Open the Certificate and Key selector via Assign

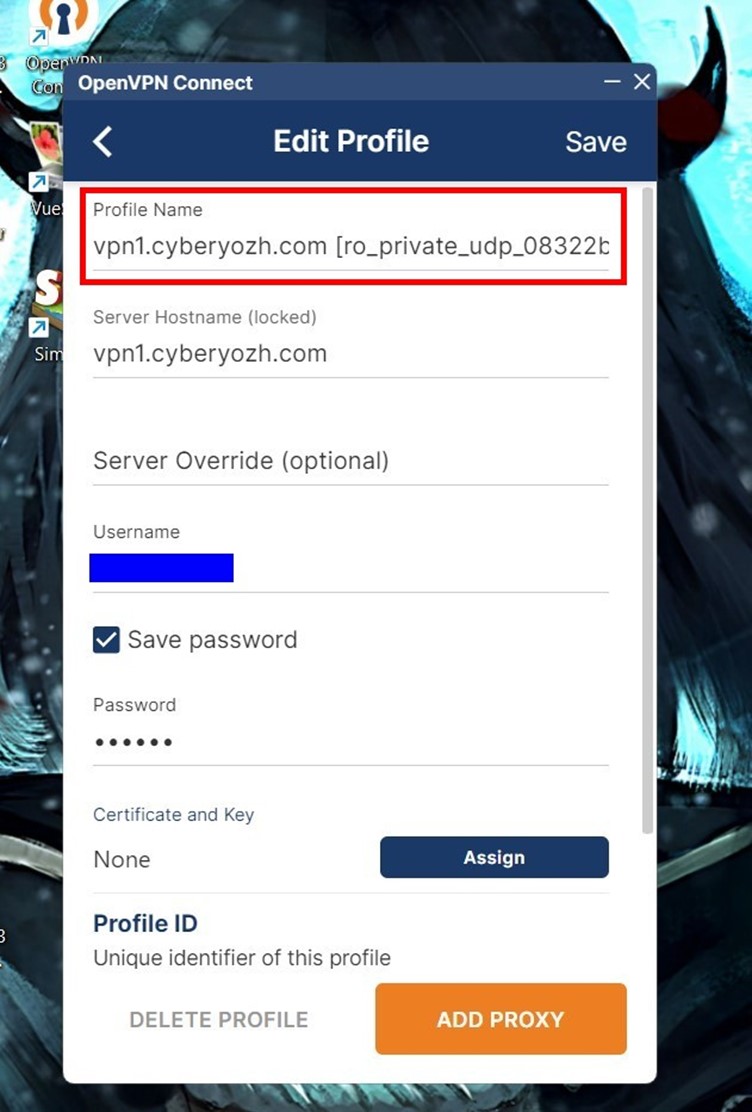coord(493,857)
